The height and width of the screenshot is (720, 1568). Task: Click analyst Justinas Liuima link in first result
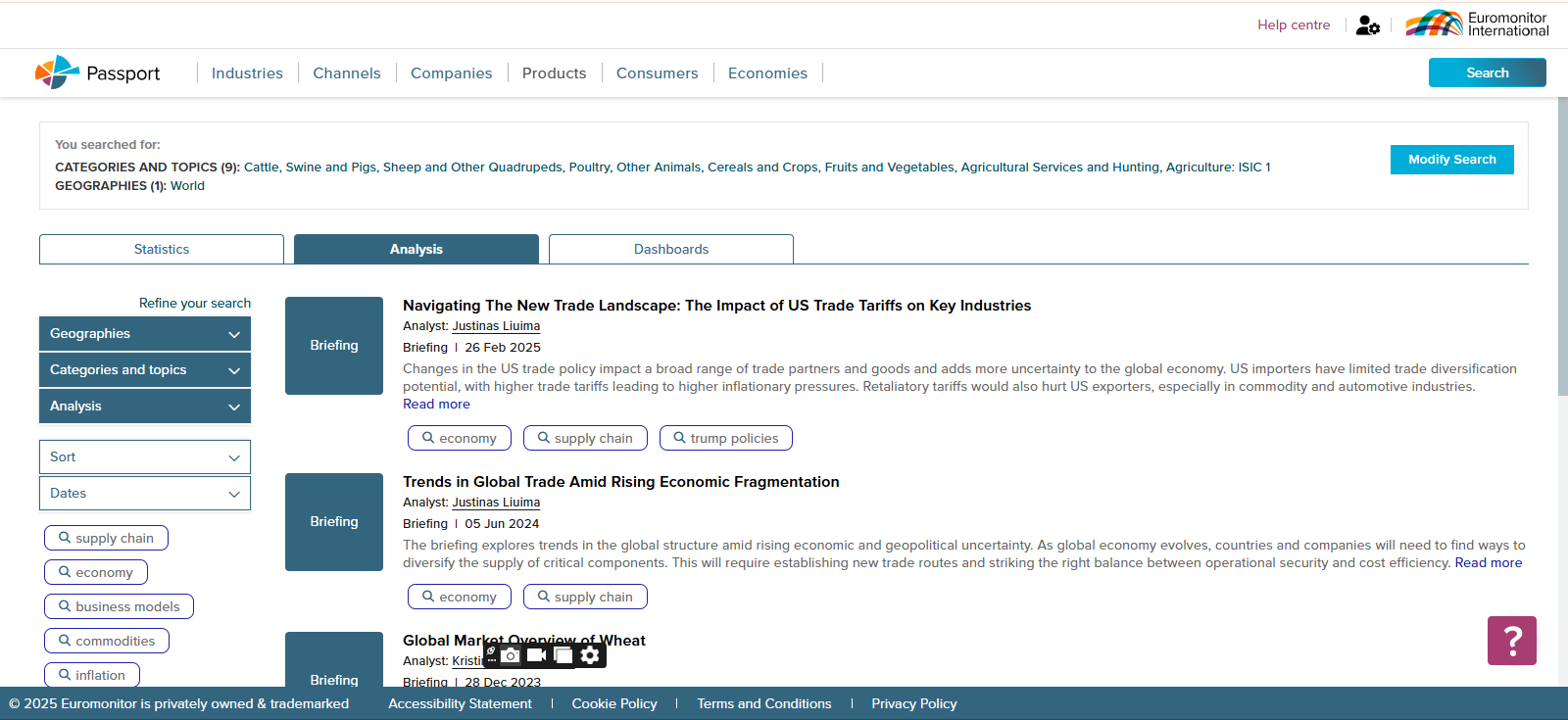pos(496,326)
